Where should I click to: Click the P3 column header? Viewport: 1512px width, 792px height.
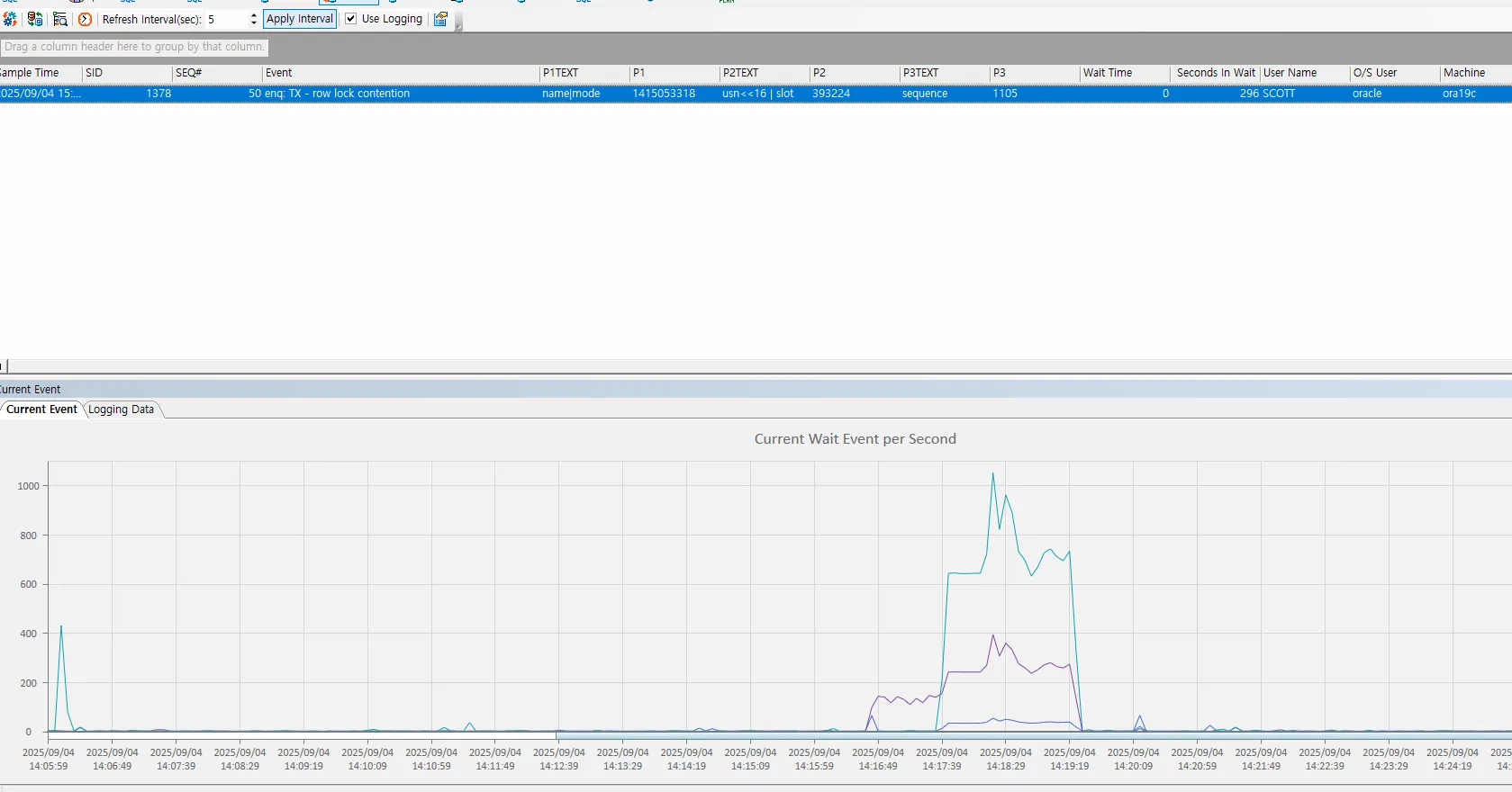tap(1035, 73)
